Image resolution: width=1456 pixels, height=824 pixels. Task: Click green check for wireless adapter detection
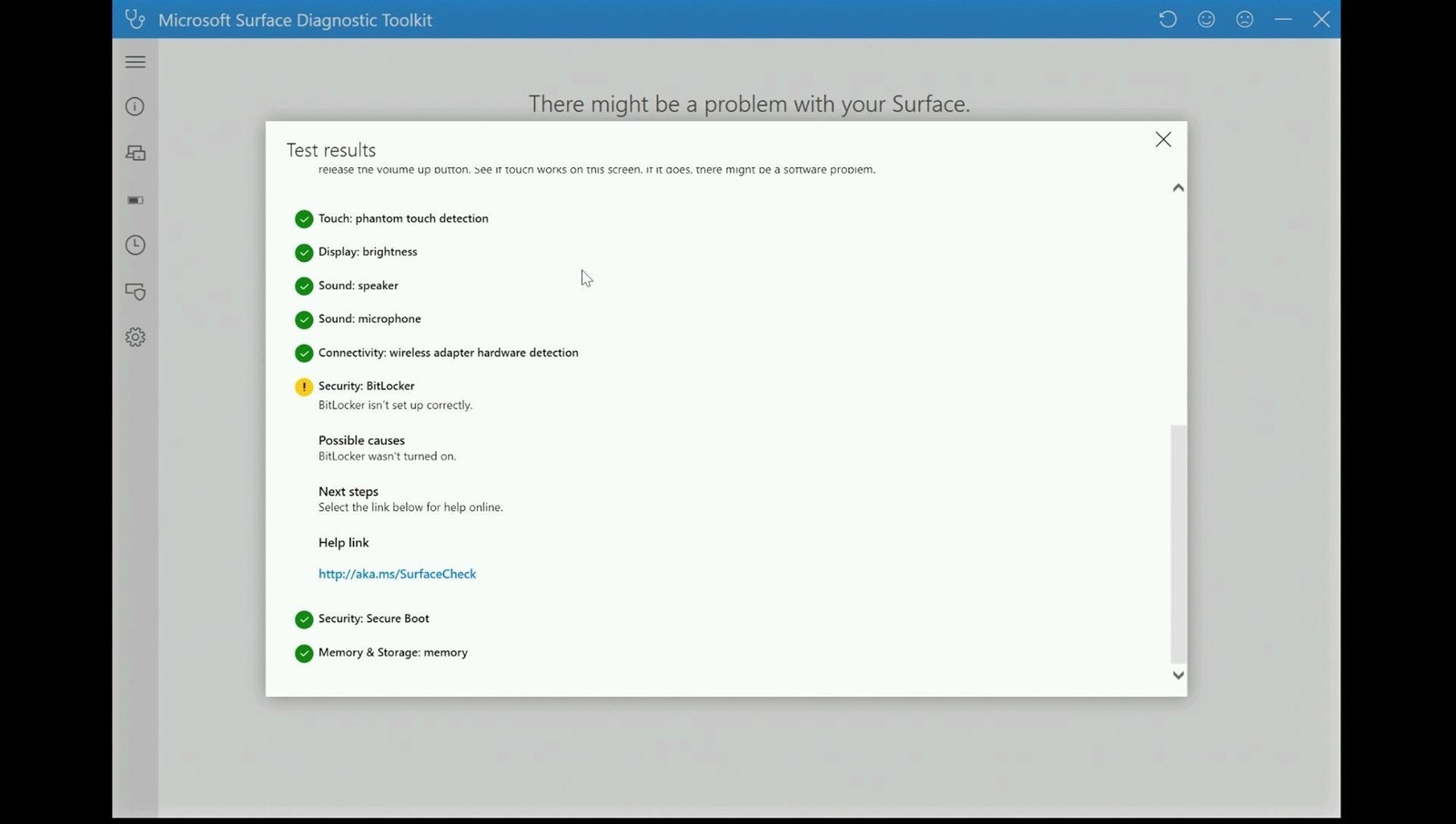pos(304,353)
